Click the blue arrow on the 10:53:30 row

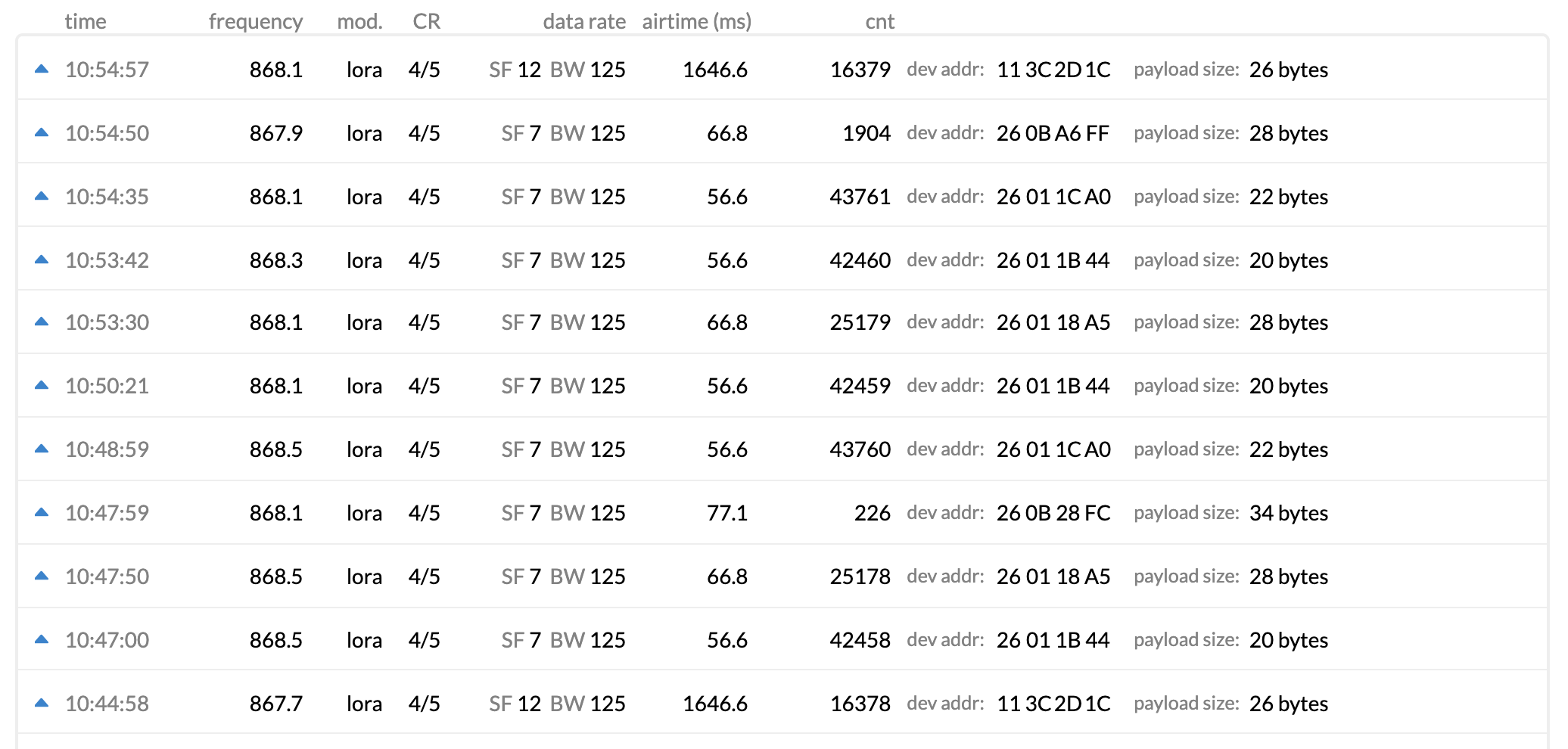(42, 322)
